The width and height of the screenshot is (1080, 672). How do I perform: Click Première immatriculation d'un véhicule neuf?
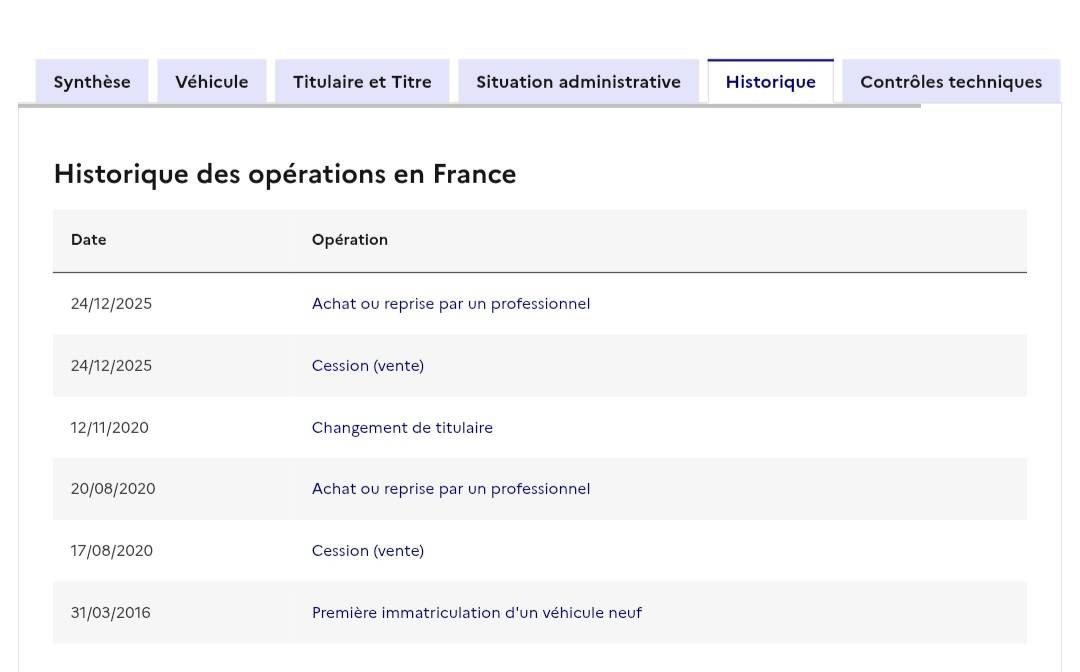click(x=477, y=613)
